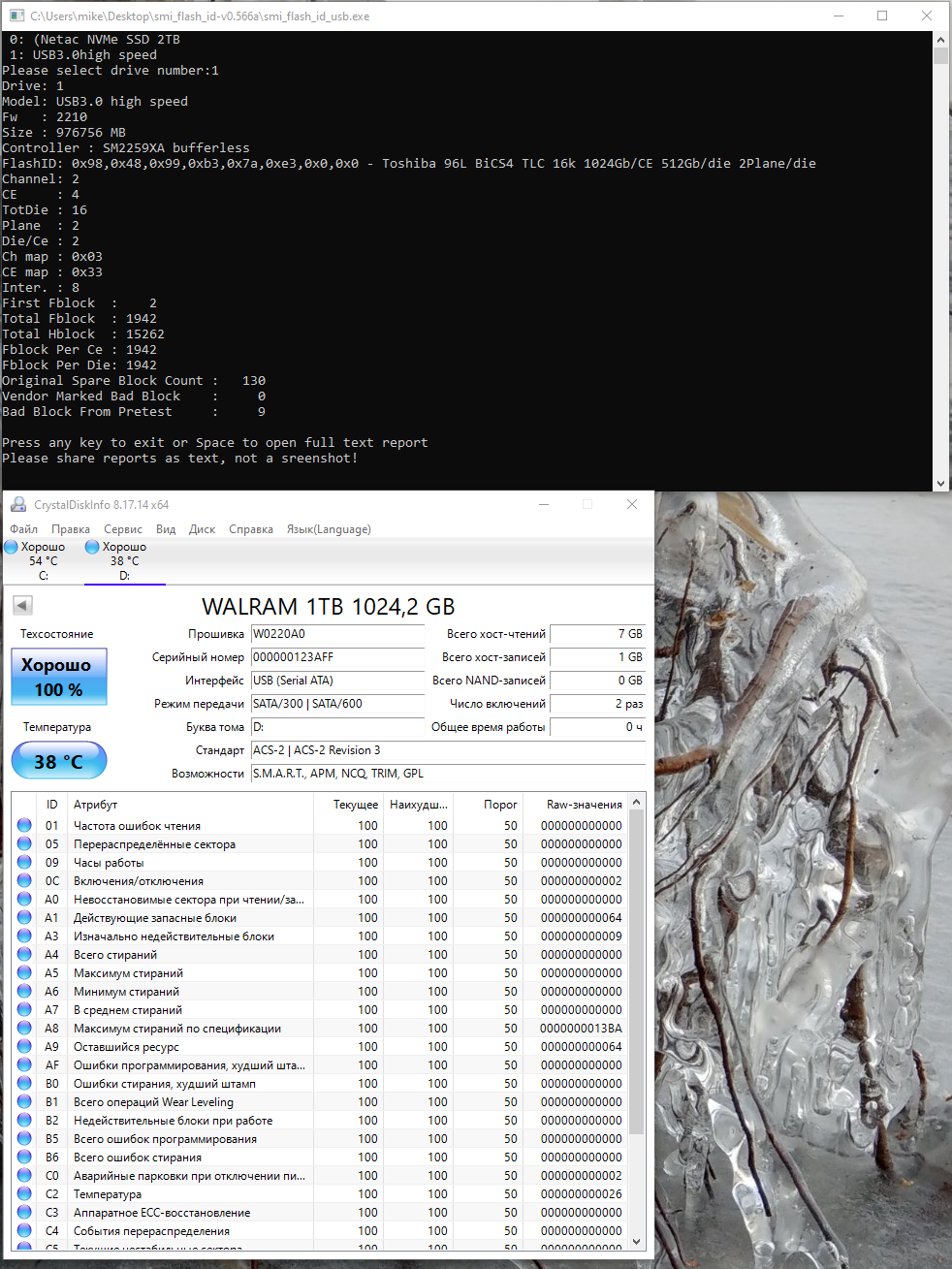Open the Файл menu

24,529
